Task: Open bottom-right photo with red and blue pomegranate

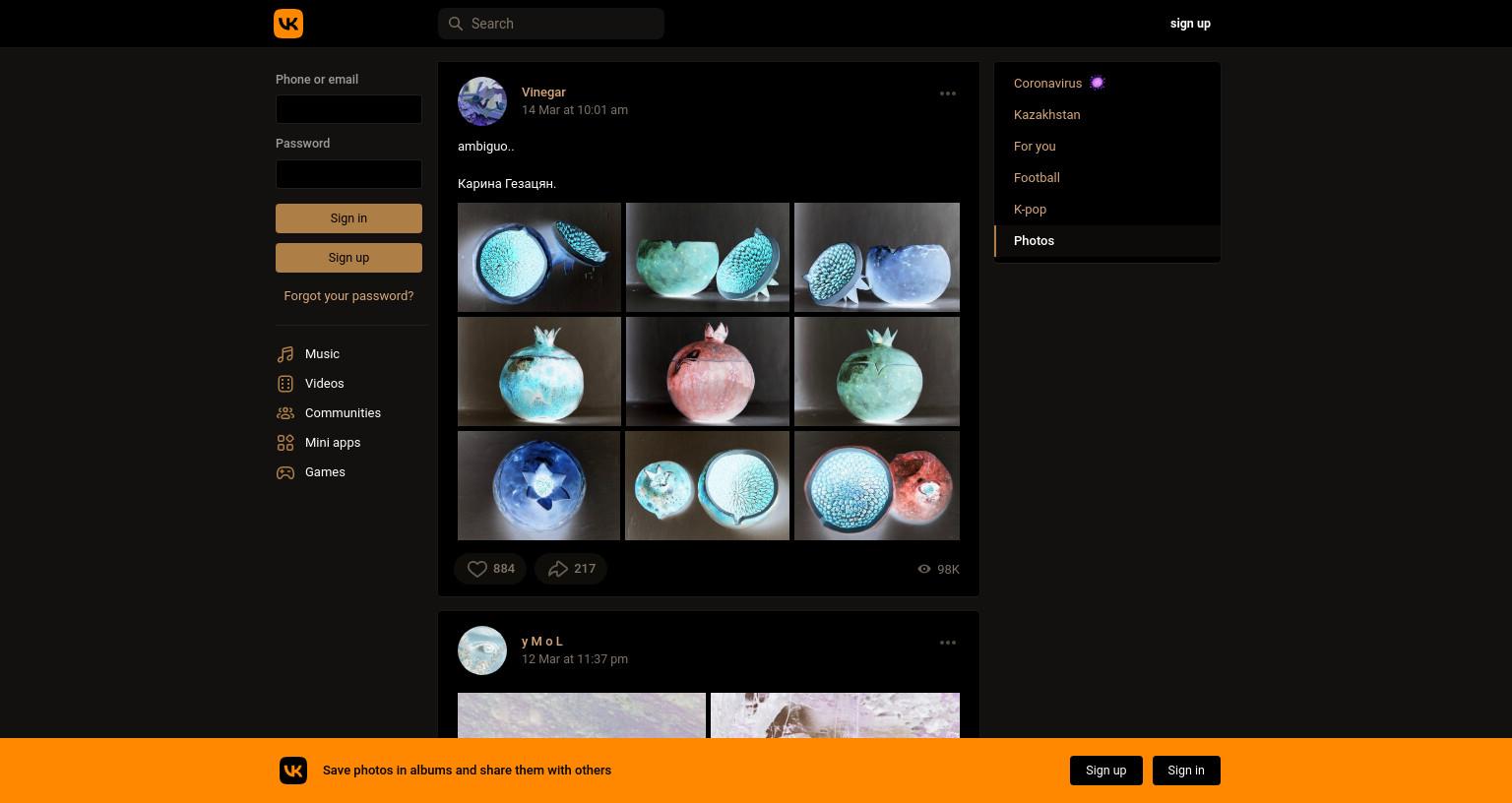Action: click(x=877, y=485)
